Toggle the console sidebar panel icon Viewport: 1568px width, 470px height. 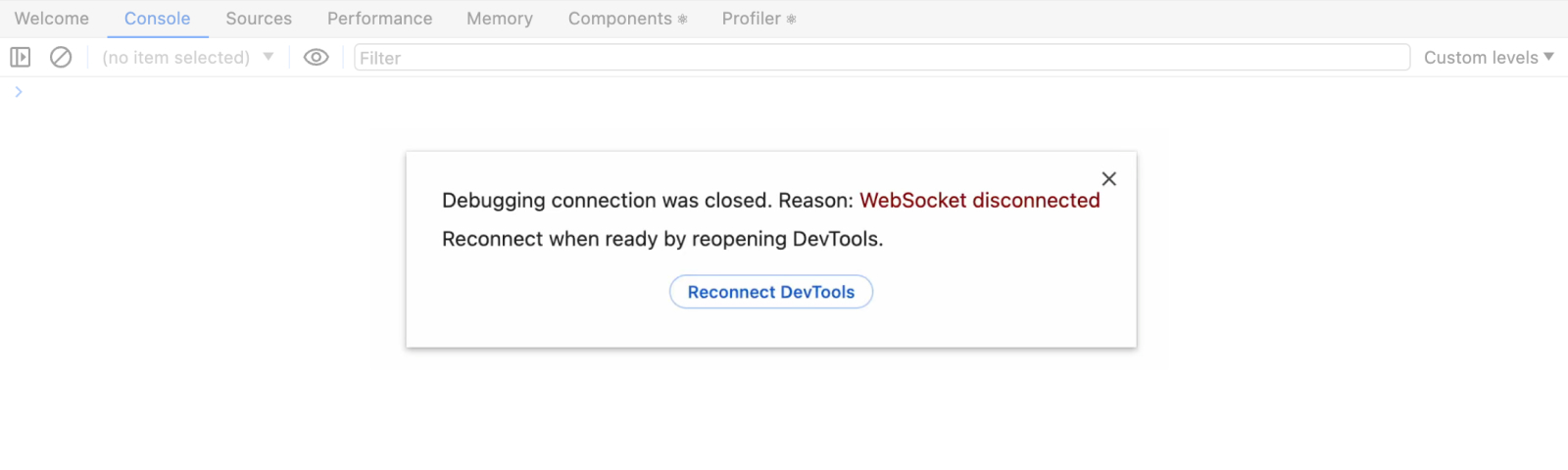[x=20, y=58]
